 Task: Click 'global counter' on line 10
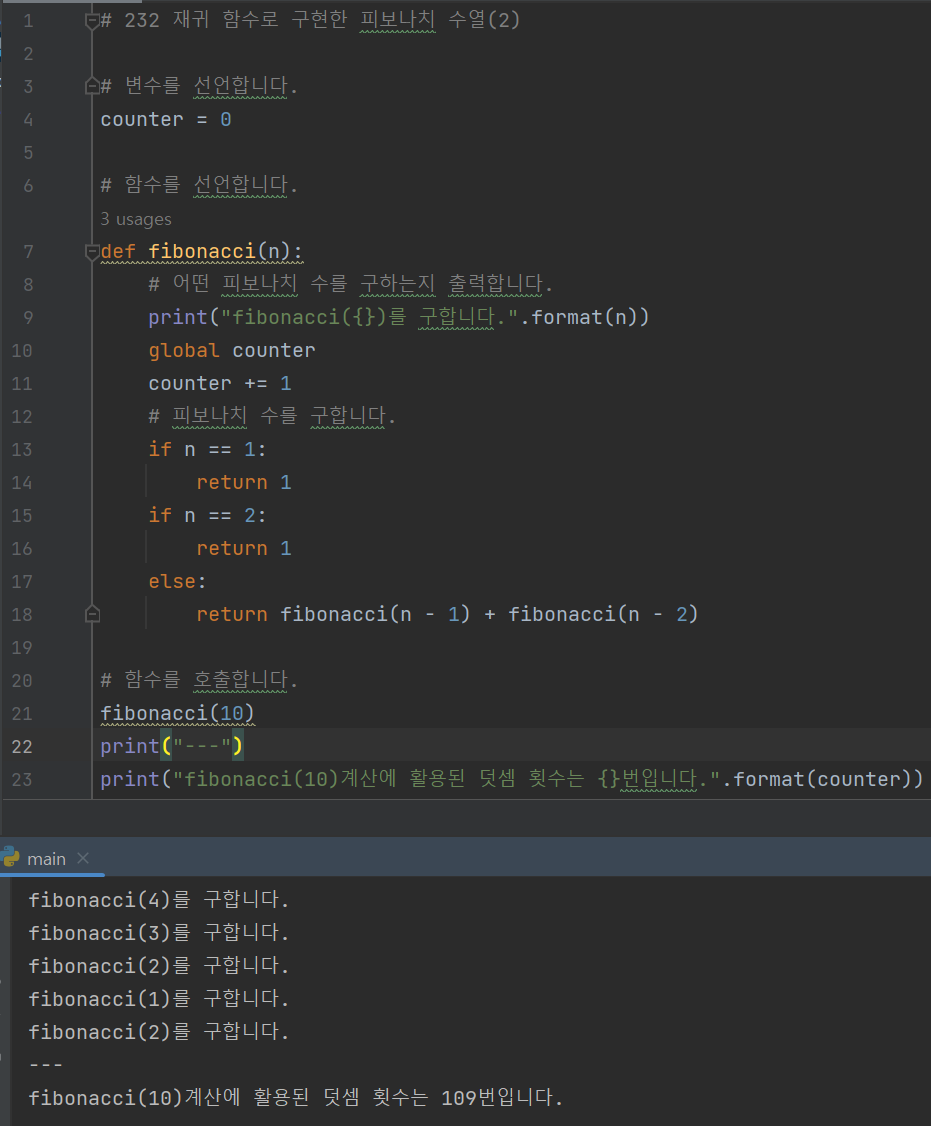click(231, 350)
